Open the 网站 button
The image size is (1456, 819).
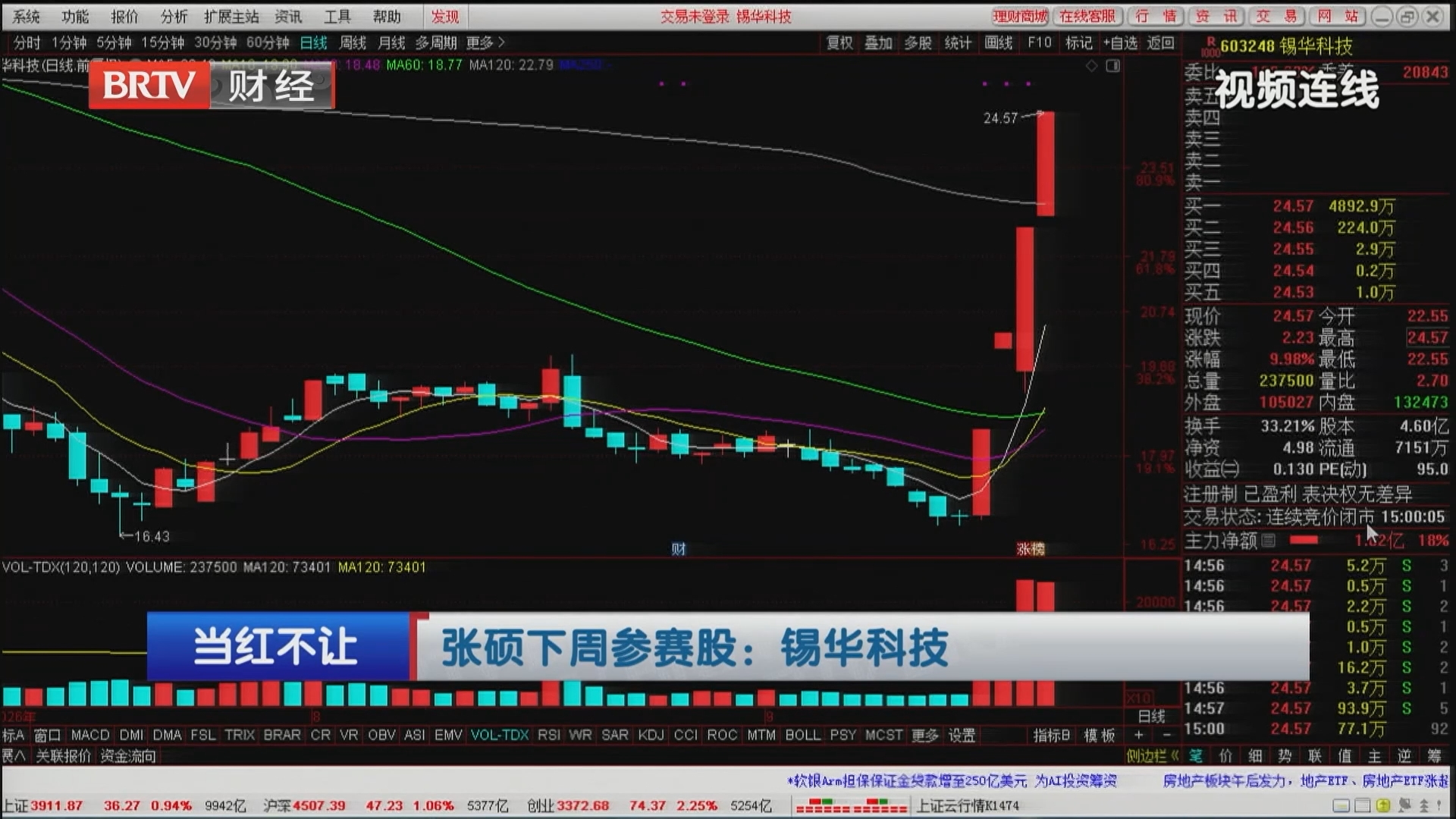(x=1337, y=16)
